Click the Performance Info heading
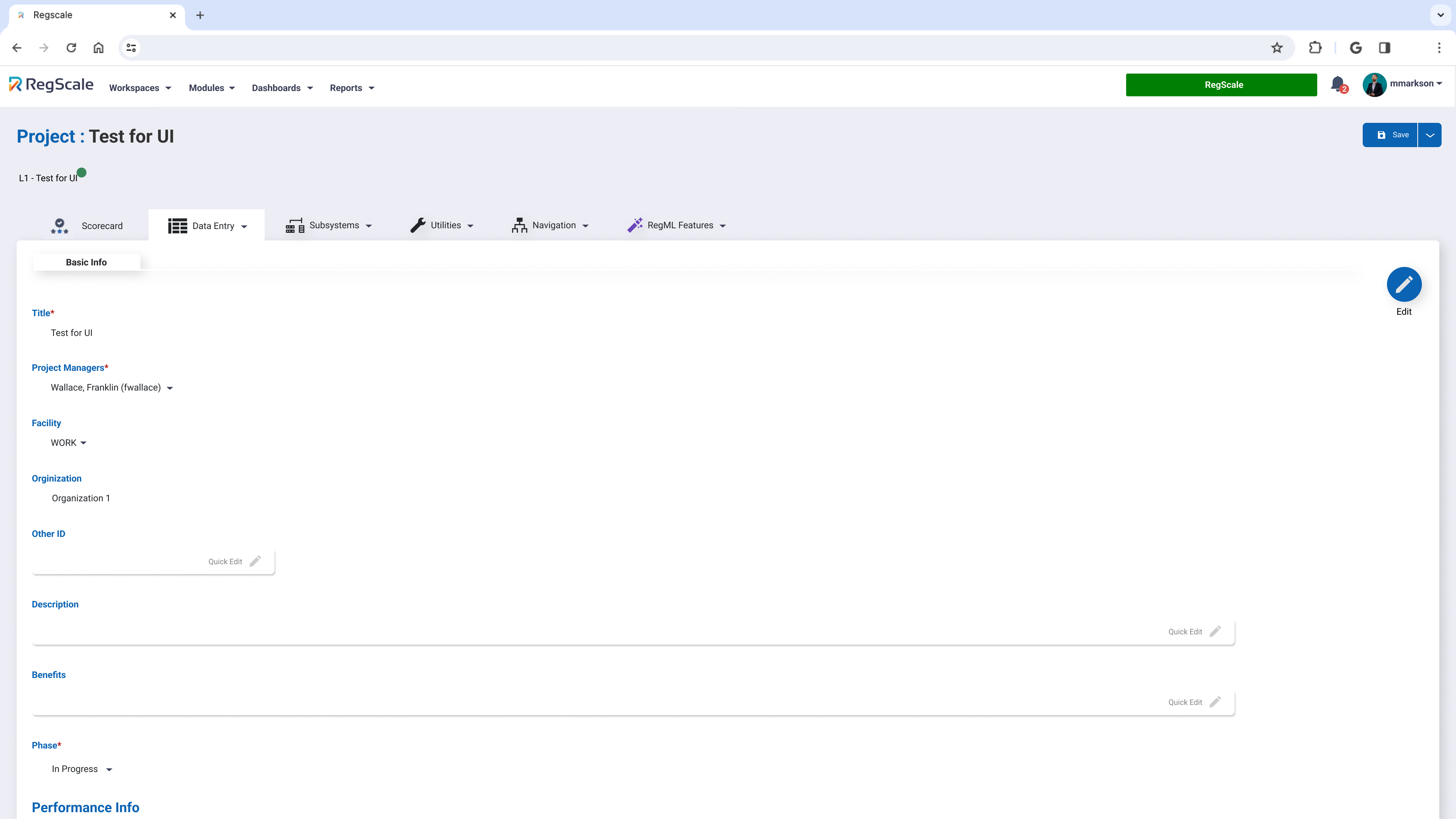Image resolution: width=1456 pixels, height=819 pixels. click(x=85, y=807)
